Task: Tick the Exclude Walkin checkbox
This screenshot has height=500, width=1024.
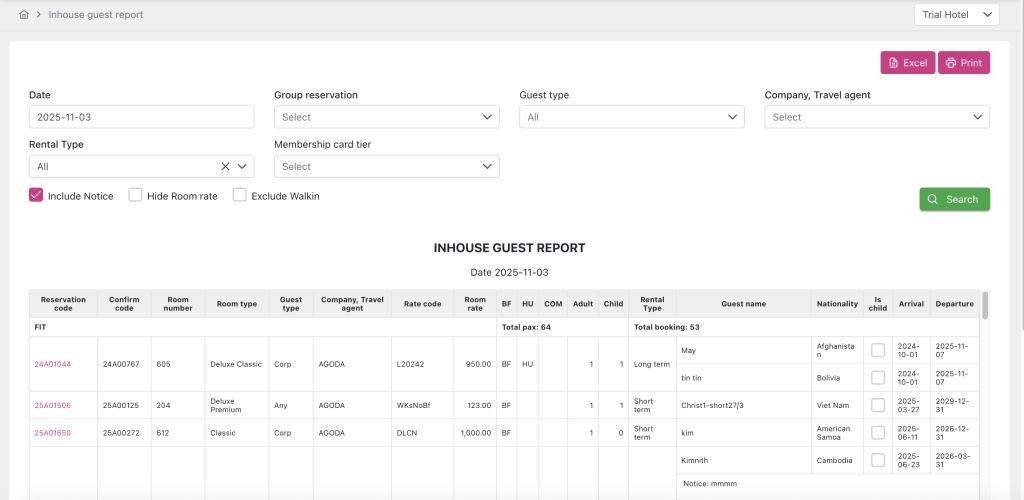Action: point(240,196)
